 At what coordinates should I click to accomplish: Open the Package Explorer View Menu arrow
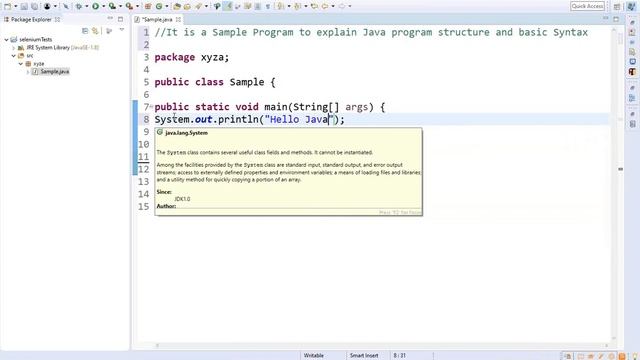[122, 30]
